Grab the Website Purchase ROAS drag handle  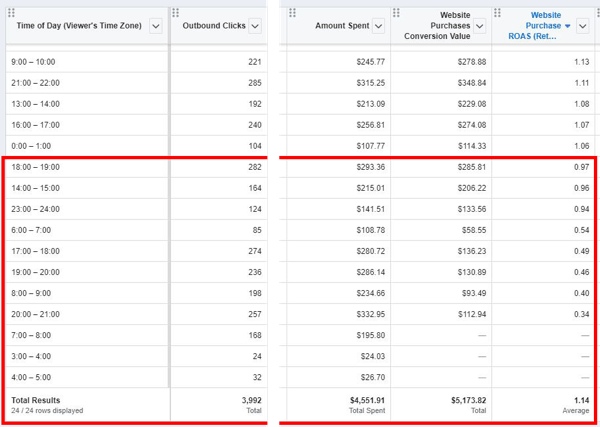point(497,13)
